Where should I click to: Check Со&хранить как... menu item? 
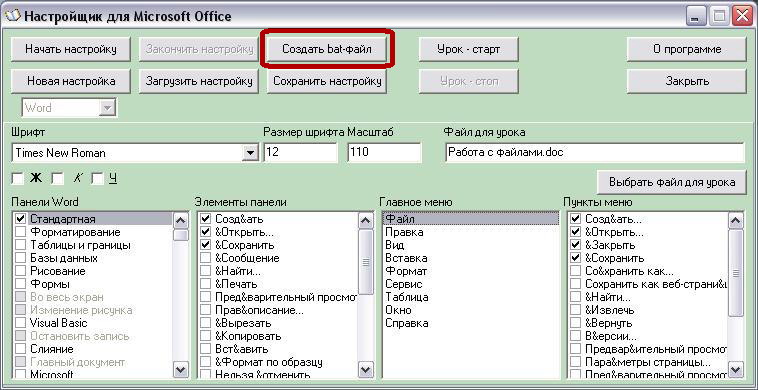coord(575,271)
